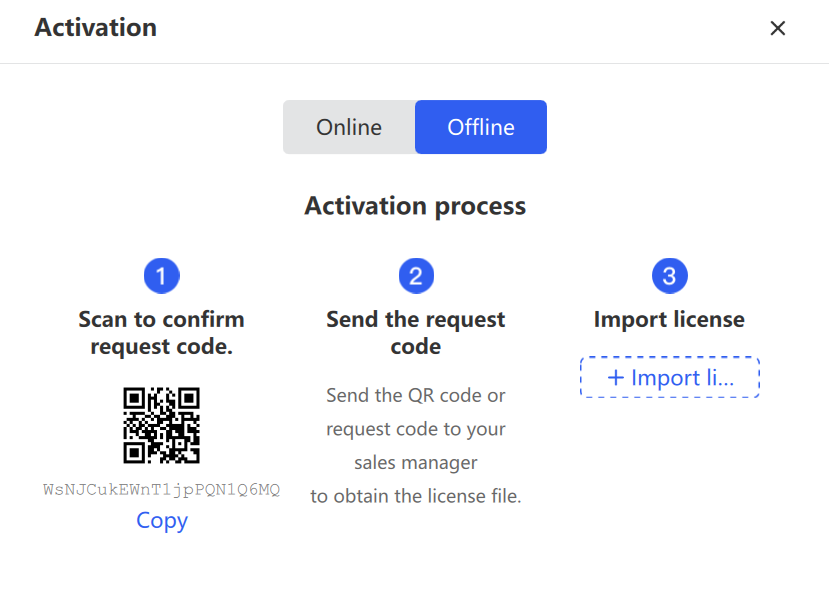Click the step 3 circle icon
Screen dimensions: 829x612
click(669, 276)
